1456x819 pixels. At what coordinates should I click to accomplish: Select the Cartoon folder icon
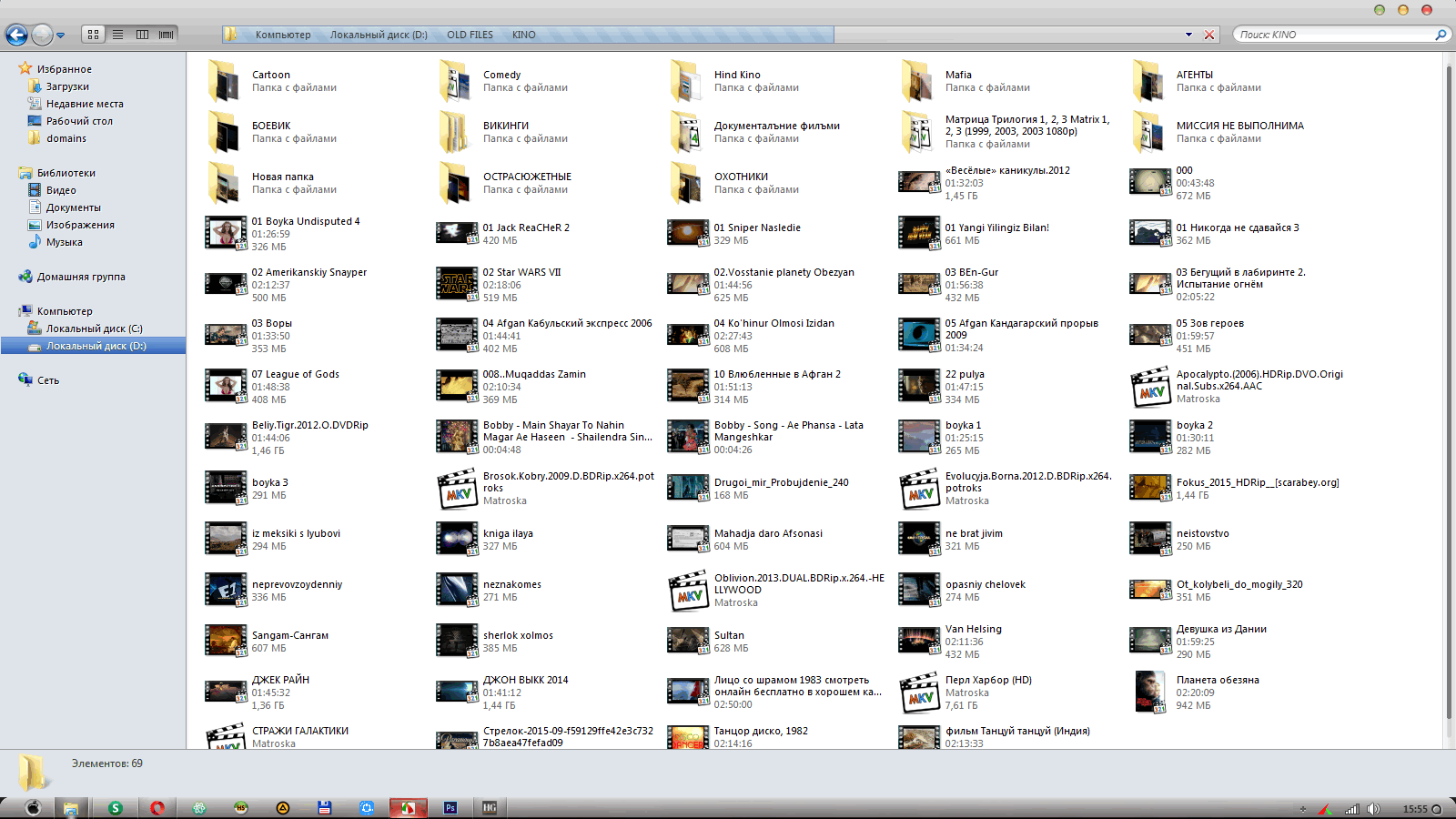[x=224, y=81]
